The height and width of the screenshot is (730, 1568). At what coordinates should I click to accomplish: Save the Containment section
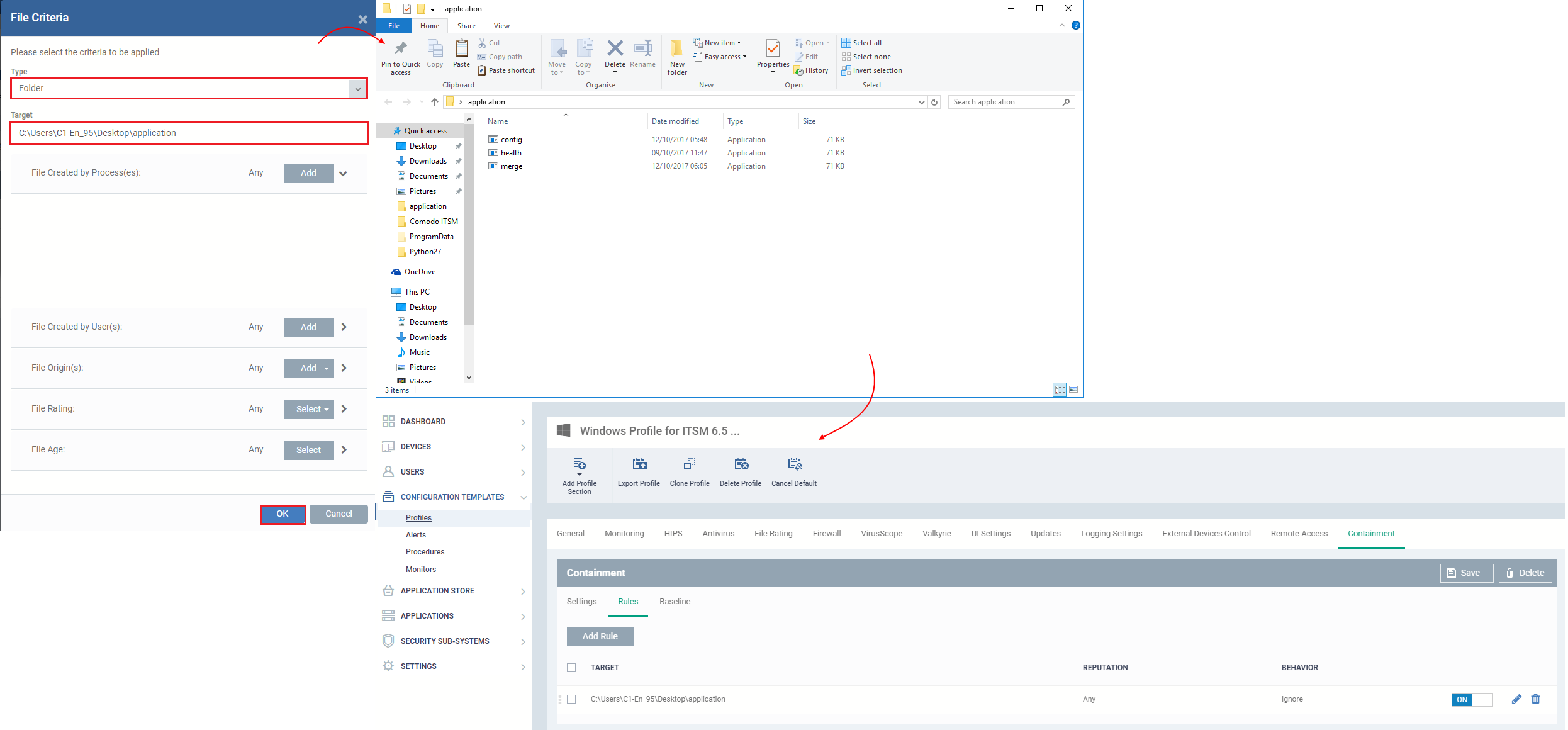point(1467,573)
